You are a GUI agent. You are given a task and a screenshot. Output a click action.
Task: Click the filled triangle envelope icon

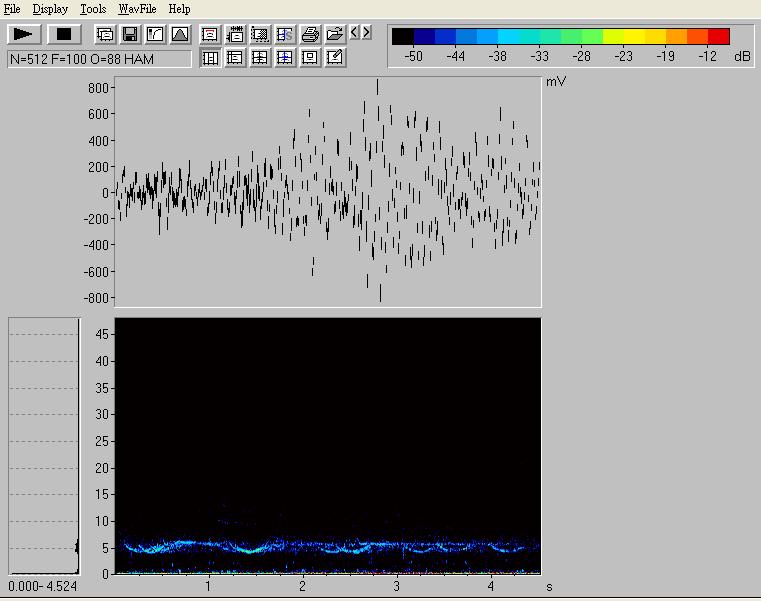pos(180,34)
